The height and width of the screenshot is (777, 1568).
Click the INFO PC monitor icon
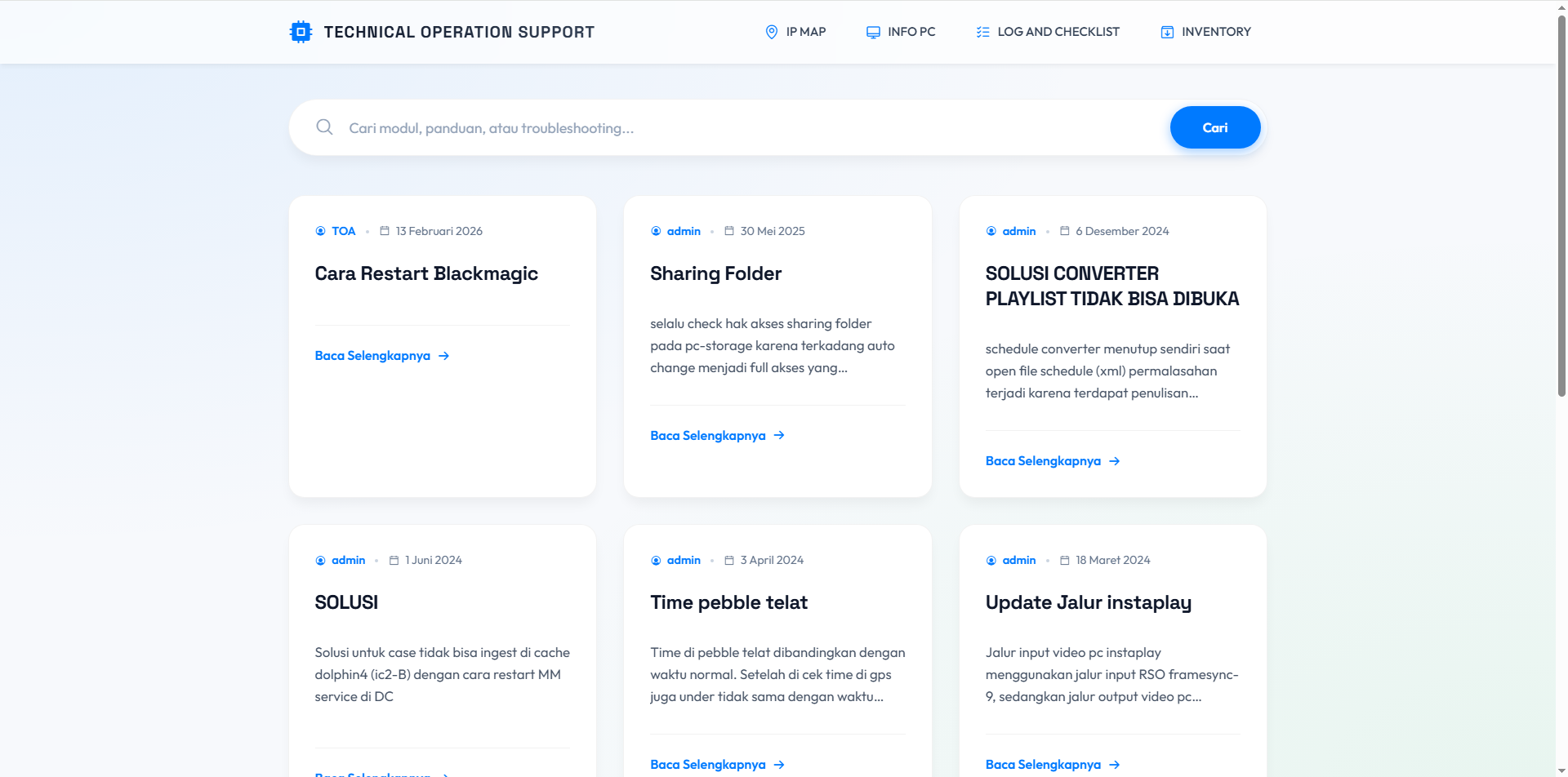[873, 32]
